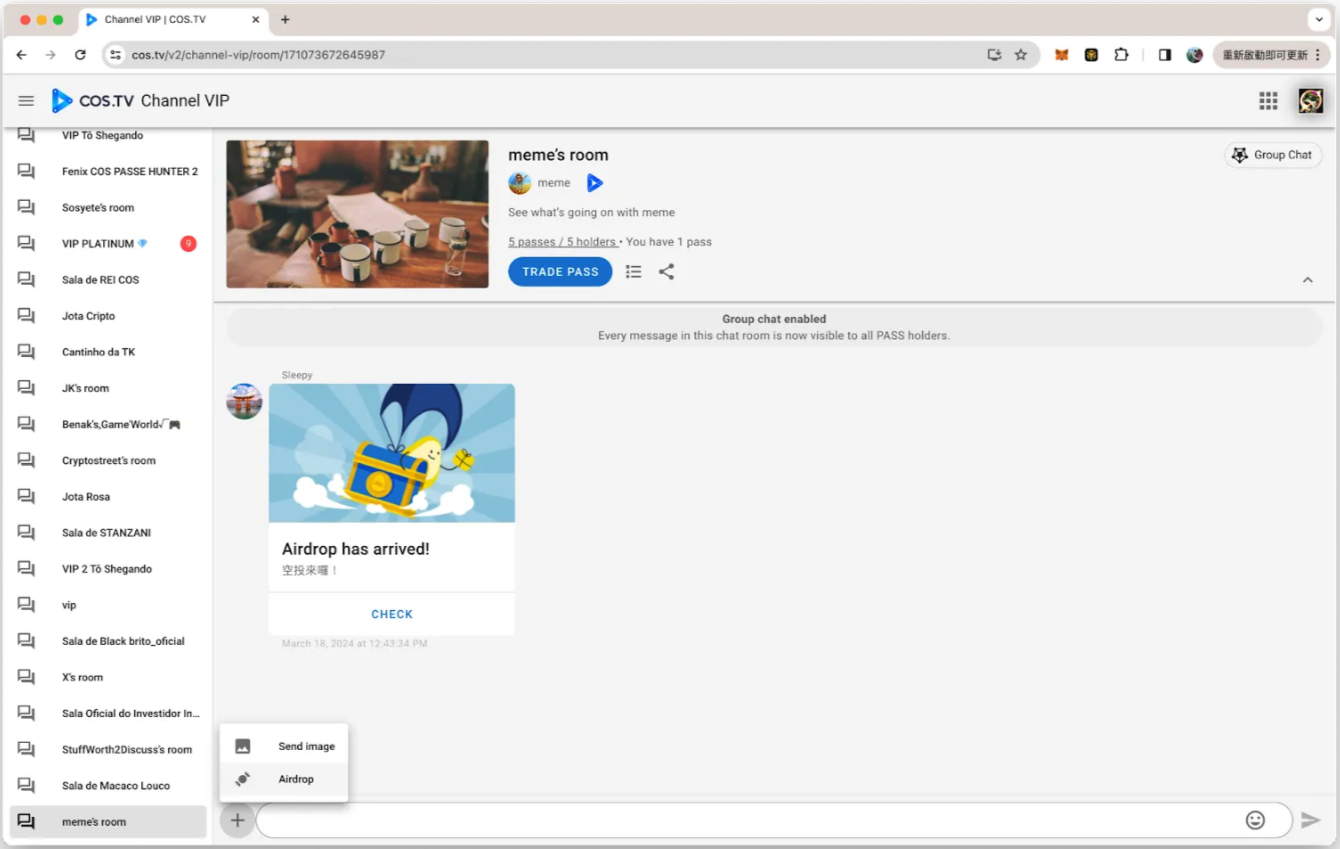Open a new browser tab
Viewport: 1340px width, 849px height.
coord(285,19)
